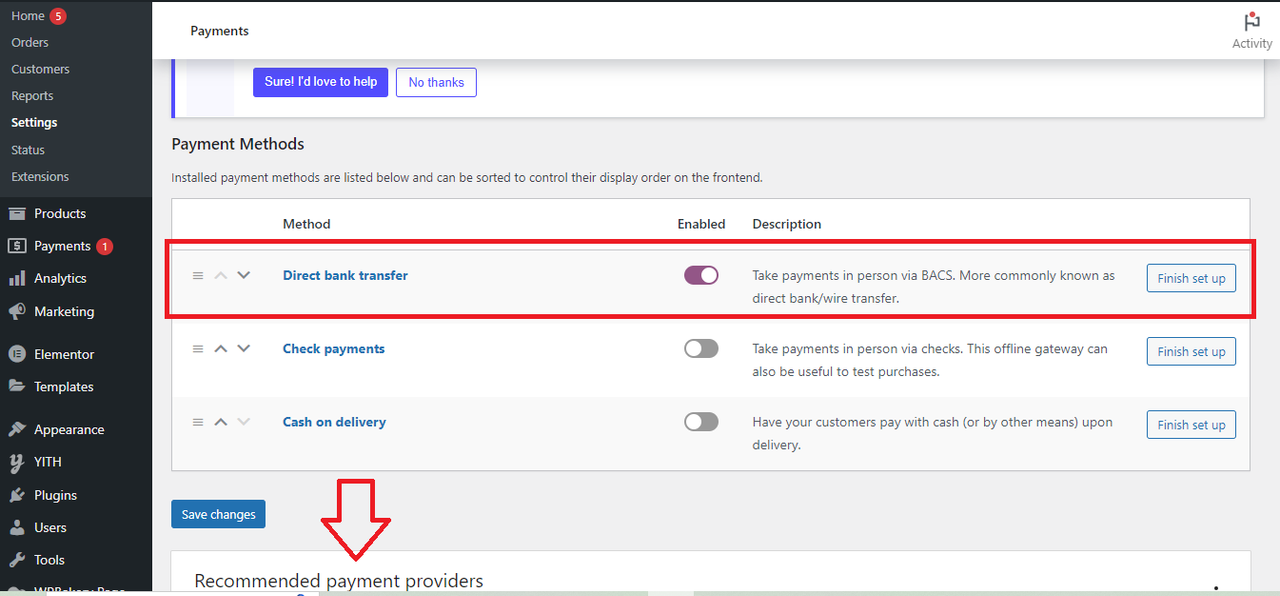Move Check payments up with chevron
This screenshot has width=1280, height=596.
[x=221, y=349]
